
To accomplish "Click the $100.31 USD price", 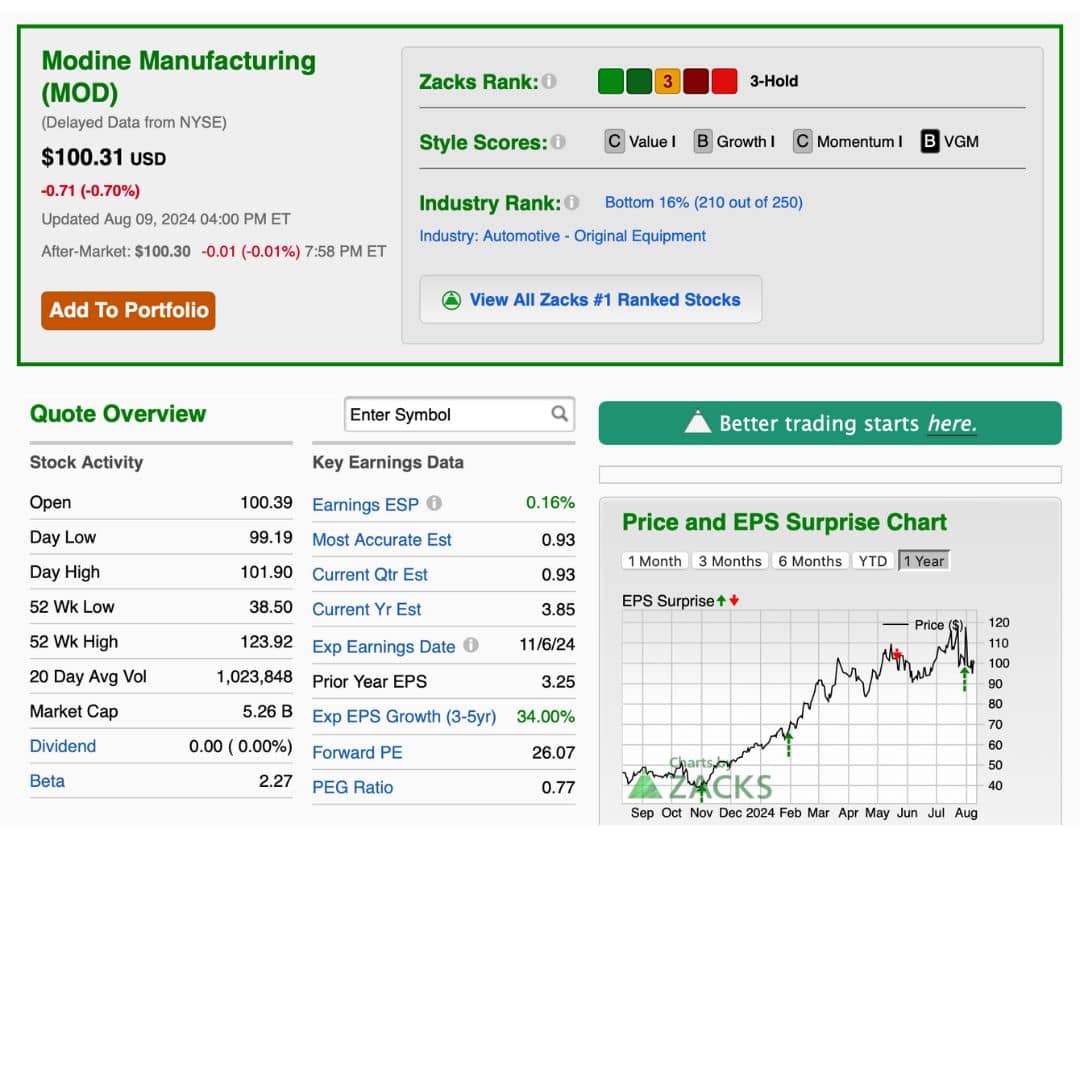I will tap(103, 158).
